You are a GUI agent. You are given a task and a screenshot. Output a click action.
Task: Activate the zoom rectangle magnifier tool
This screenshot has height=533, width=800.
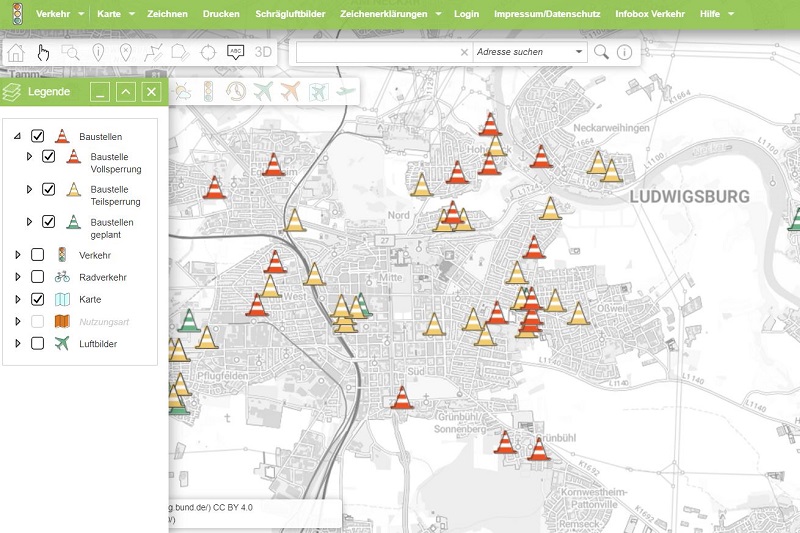pos(71,53)
